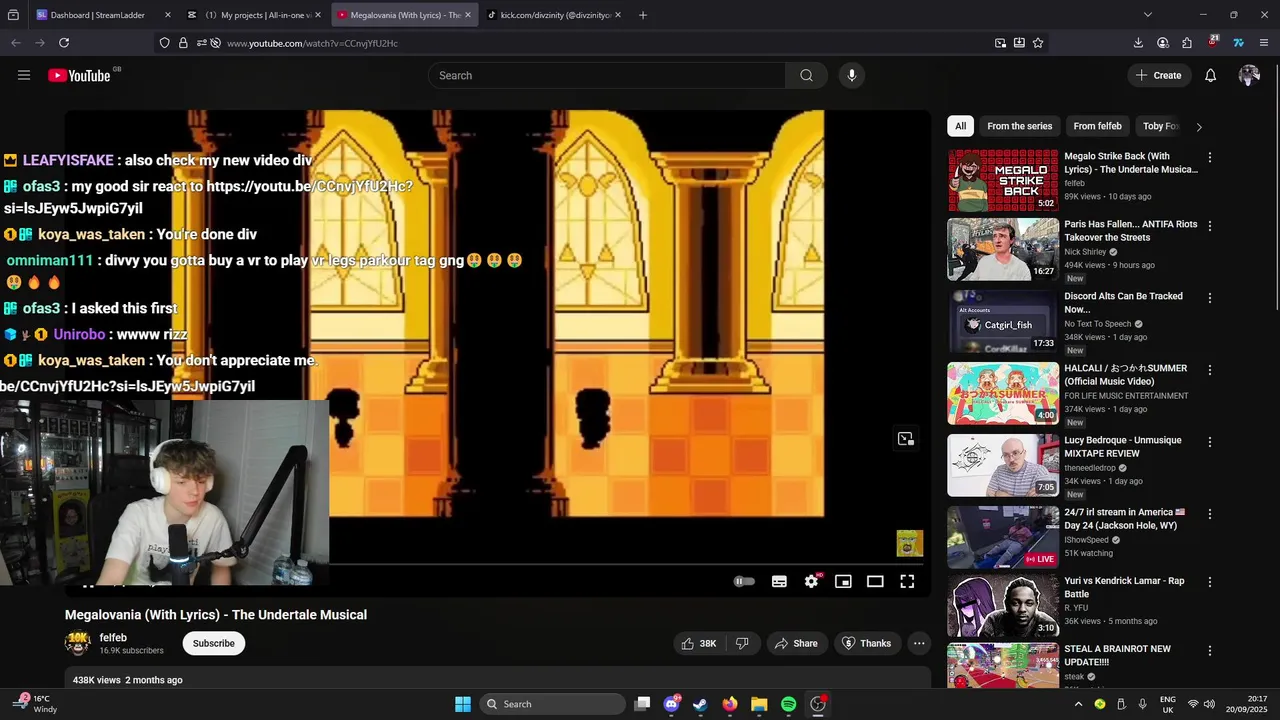Show hidden system tray icons
The image size is (1280, 720).
[x=1078, y=704]
